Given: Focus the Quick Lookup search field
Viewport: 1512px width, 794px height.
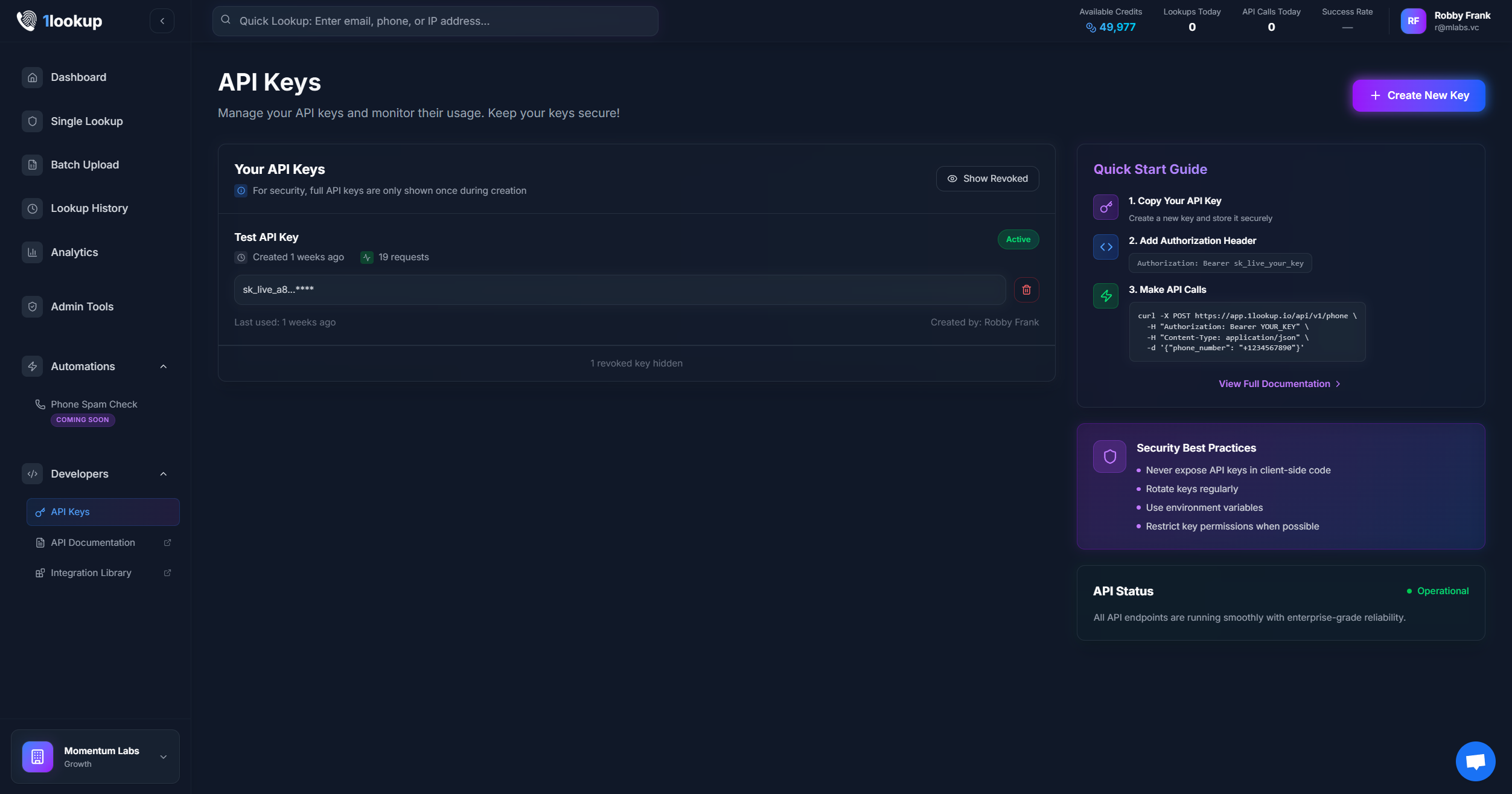Looking at the screenshot, I should [x=435, y=21].
